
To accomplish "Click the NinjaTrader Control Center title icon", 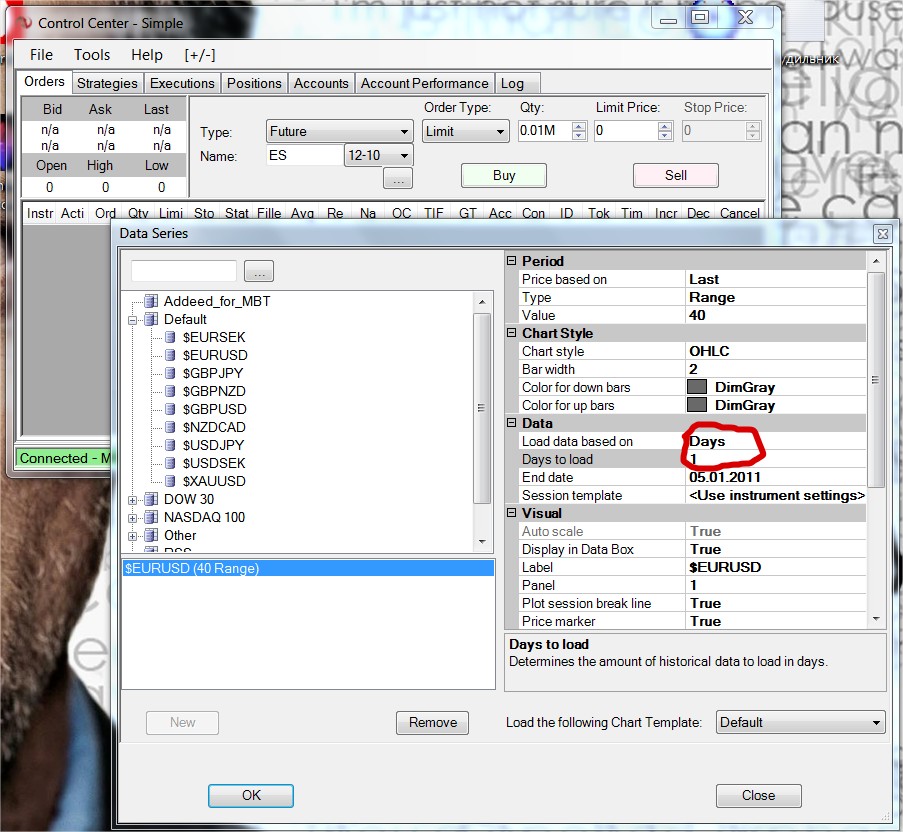I will [24, 23].
